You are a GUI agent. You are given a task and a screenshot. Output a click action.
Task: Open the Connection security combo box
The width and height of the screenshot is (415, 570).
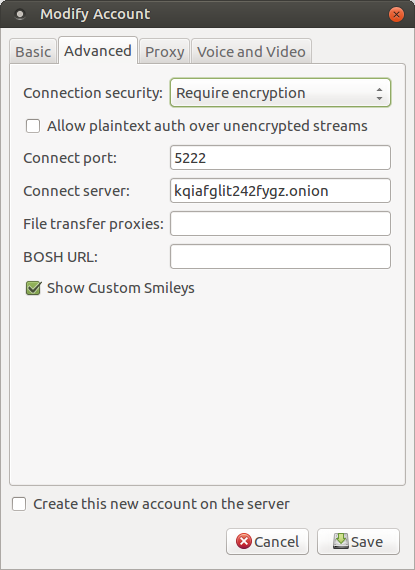[280, 93]
